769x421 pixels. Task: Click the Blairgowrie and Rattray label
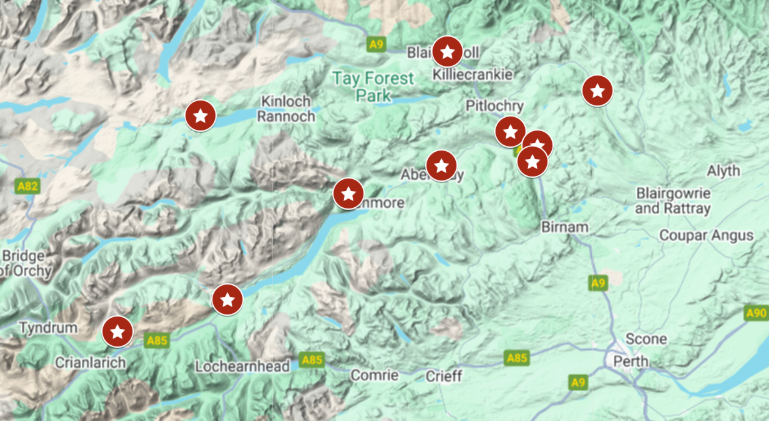[x=673, y=201]
